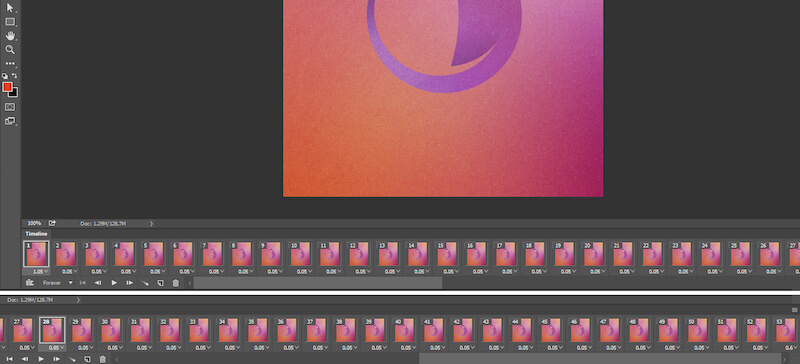800x364 pixels.
Task: Select previous frame in the upper timeline panel
Action: (98, 283)
